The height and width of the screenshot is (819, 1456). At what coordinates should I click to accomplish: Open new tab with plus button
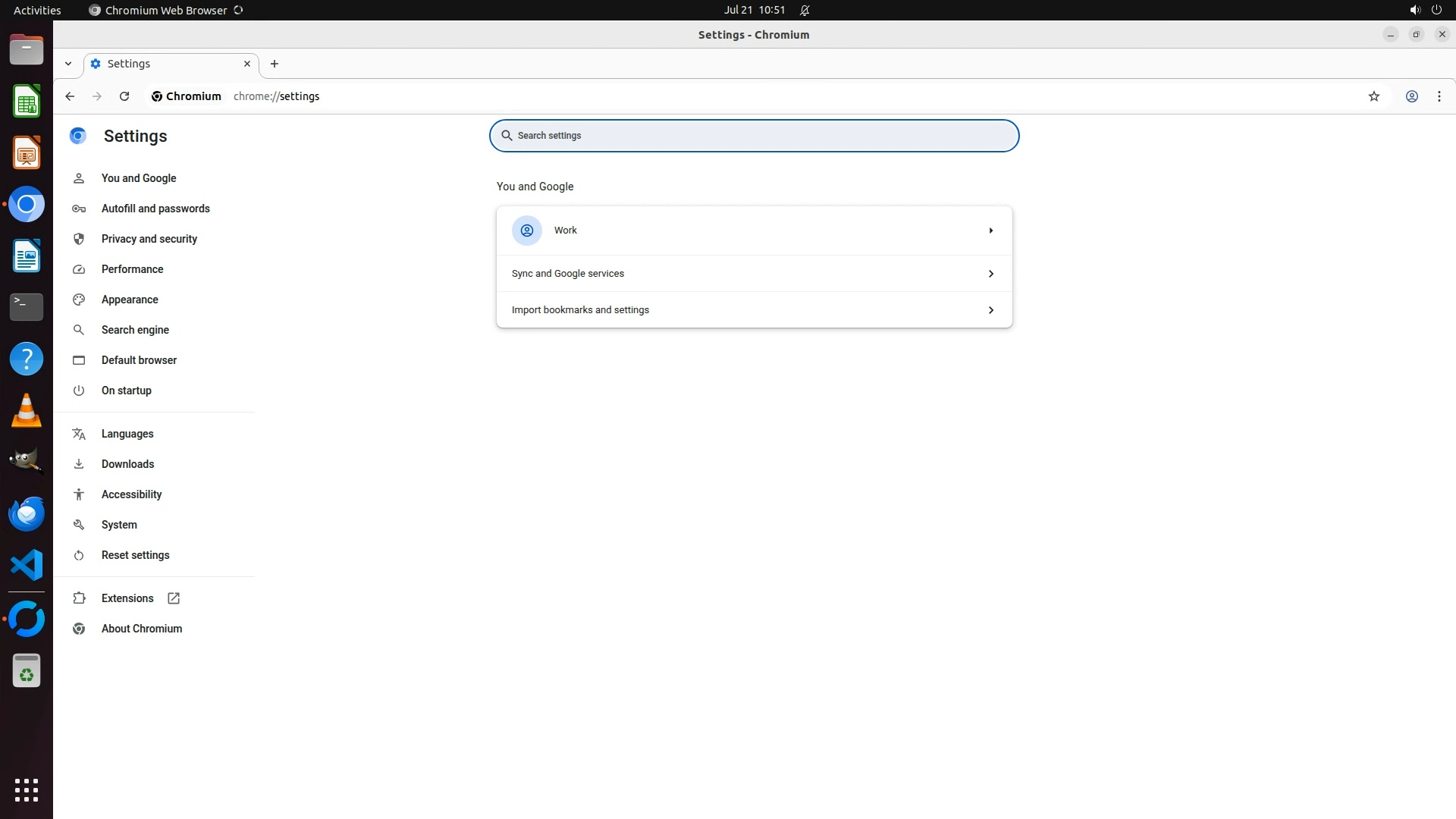click(275, 64)
